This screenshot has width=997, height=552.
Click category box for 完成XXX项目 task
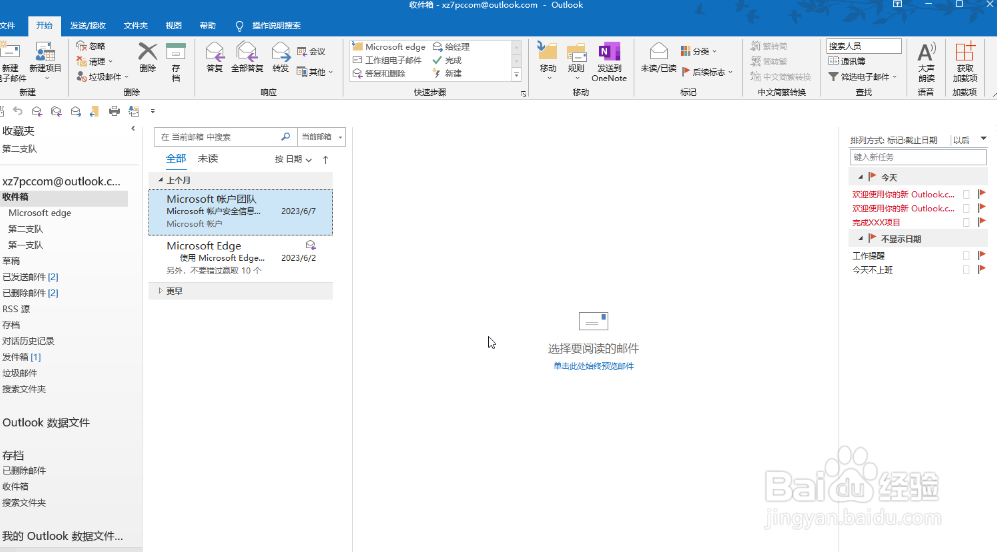(966, 222)
